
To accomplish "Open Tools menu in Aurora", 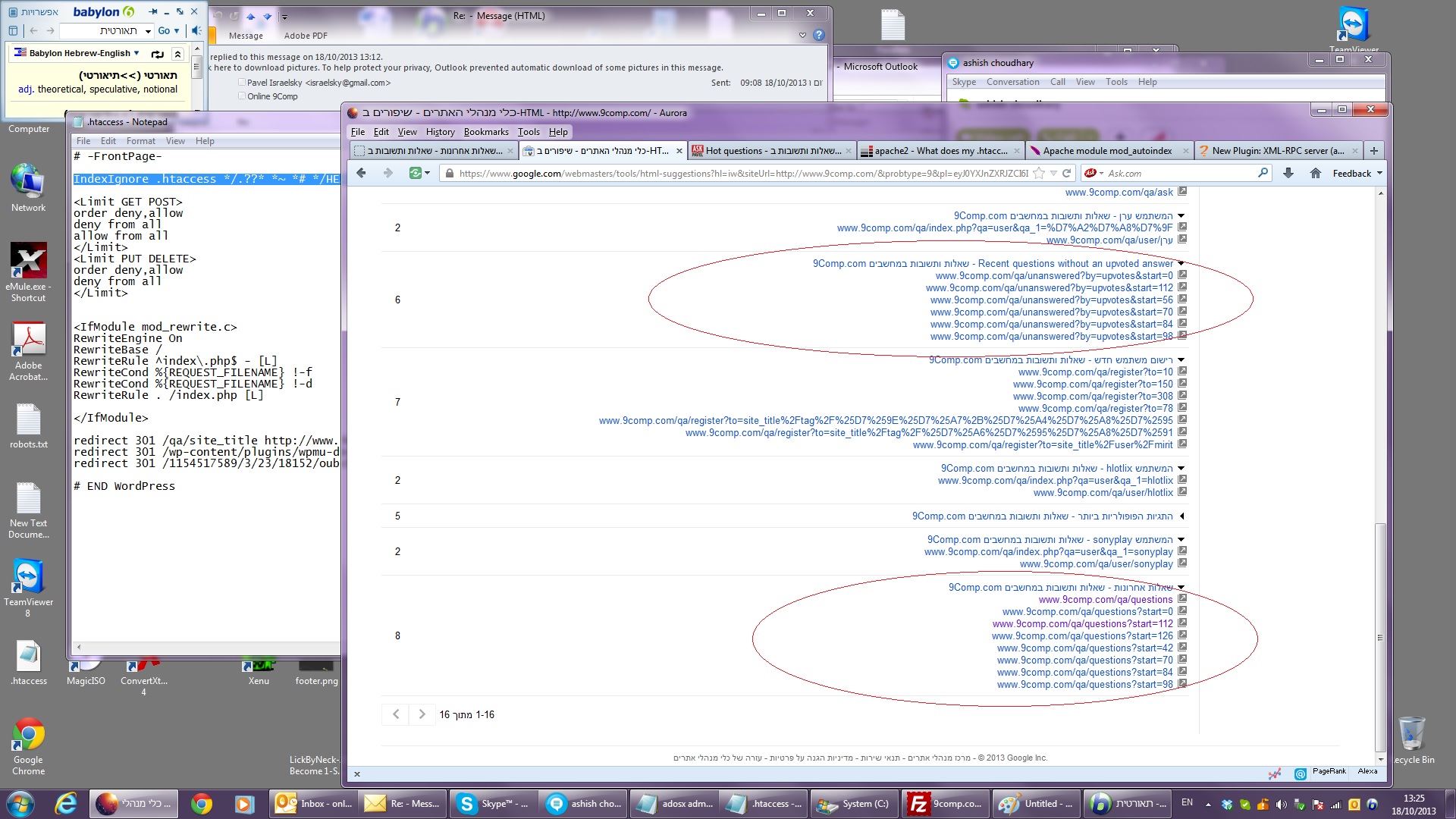I will coord(529,132).
